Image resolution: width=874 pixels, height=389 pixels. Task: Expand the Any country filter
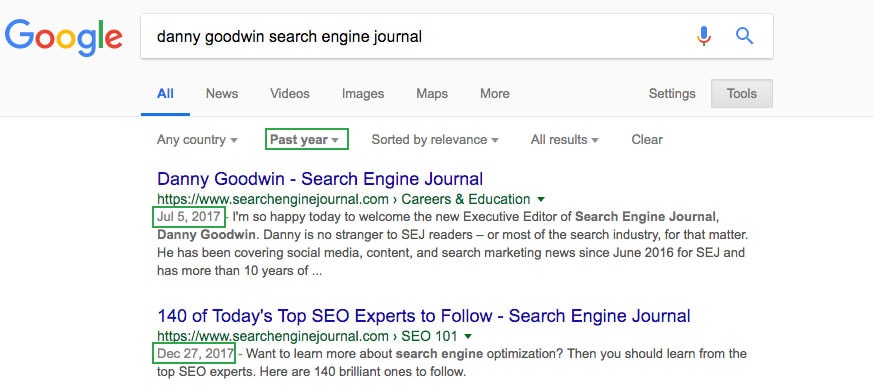click(197, 139)
